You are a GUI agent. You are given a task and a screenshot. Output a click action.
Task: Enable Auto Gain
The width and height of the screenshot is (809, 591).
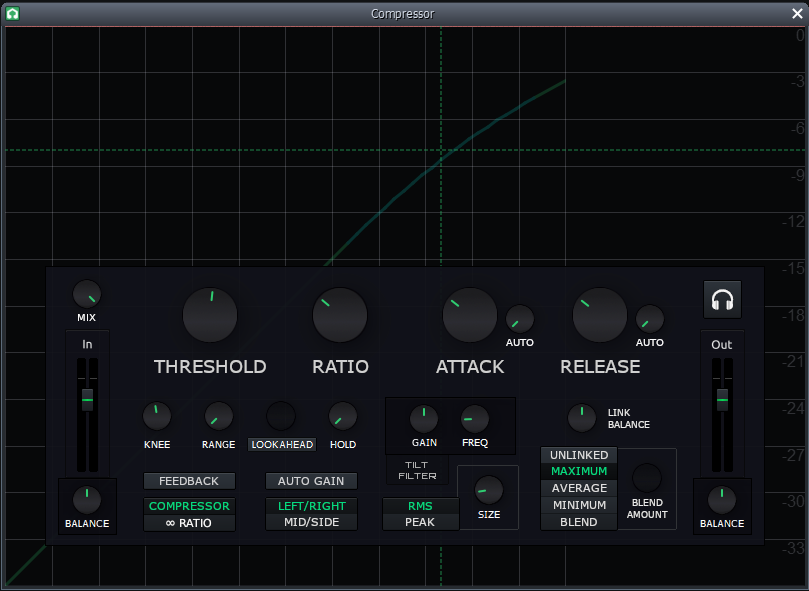pyautogui.click(x=311, y=481)
